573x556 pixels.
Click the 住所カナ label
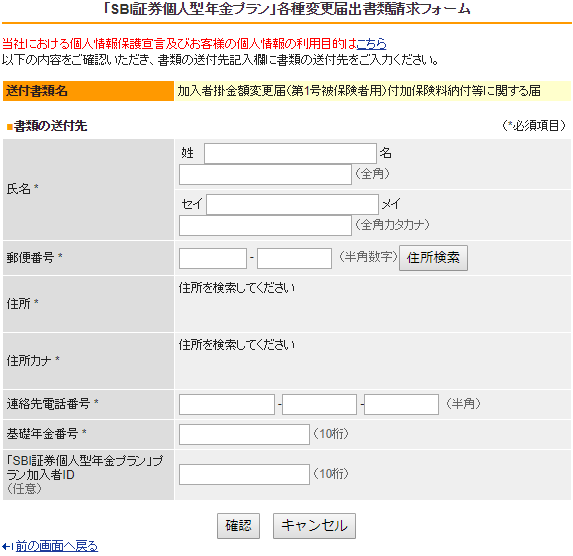coord(29,361)
